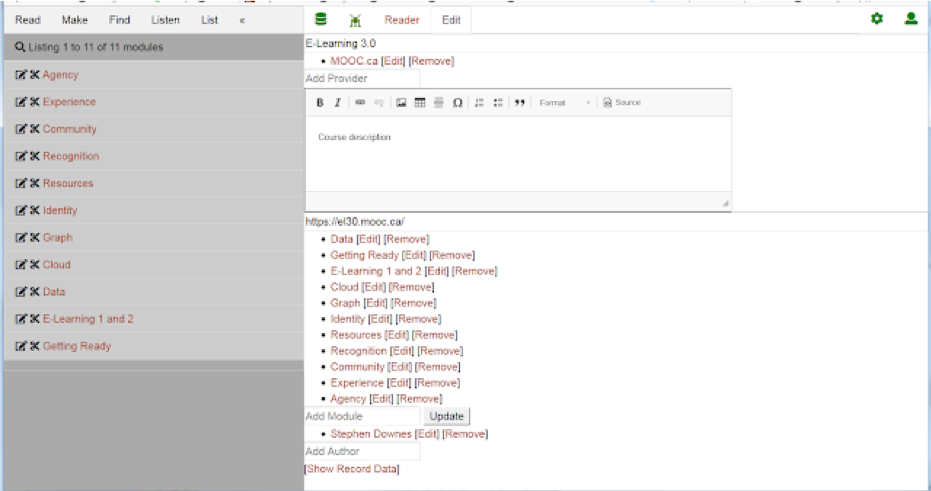The width and height of the screenshot is (931, 491).
Task: Switch to the Reader tab
Action: [402, 20]
